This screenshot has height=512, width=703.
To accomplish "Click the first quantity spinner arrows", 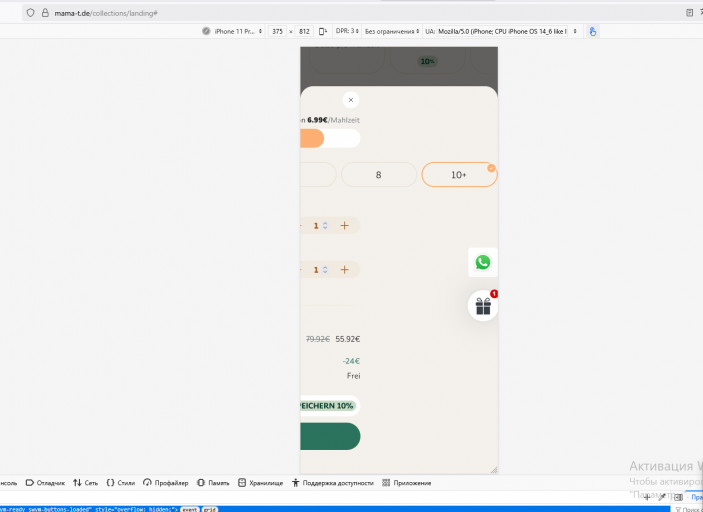I will pos(325,226).
